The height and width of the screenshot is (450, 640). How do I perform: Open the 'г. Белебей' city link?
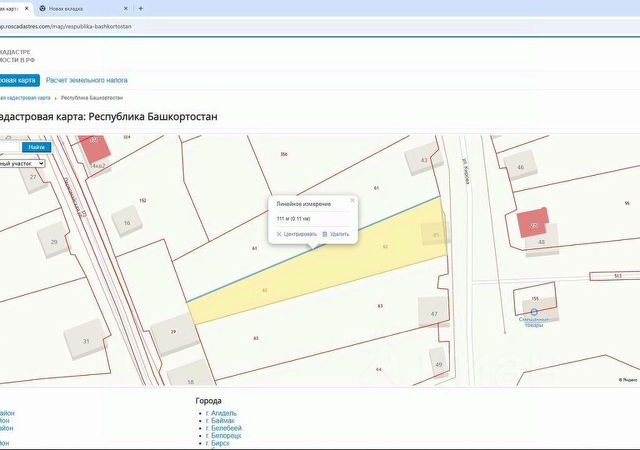[x=224, y=428]
